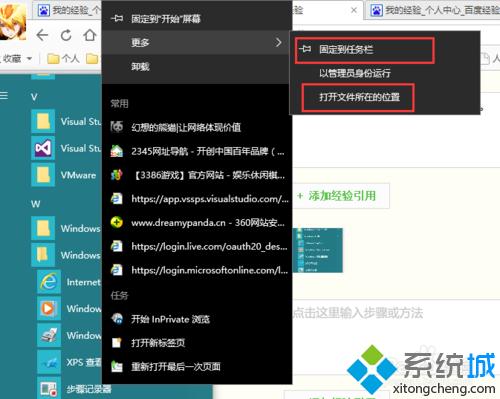Open www.dreamypanda.cn jump list entry
500x399 pixels.
click(x=197, y=222)
